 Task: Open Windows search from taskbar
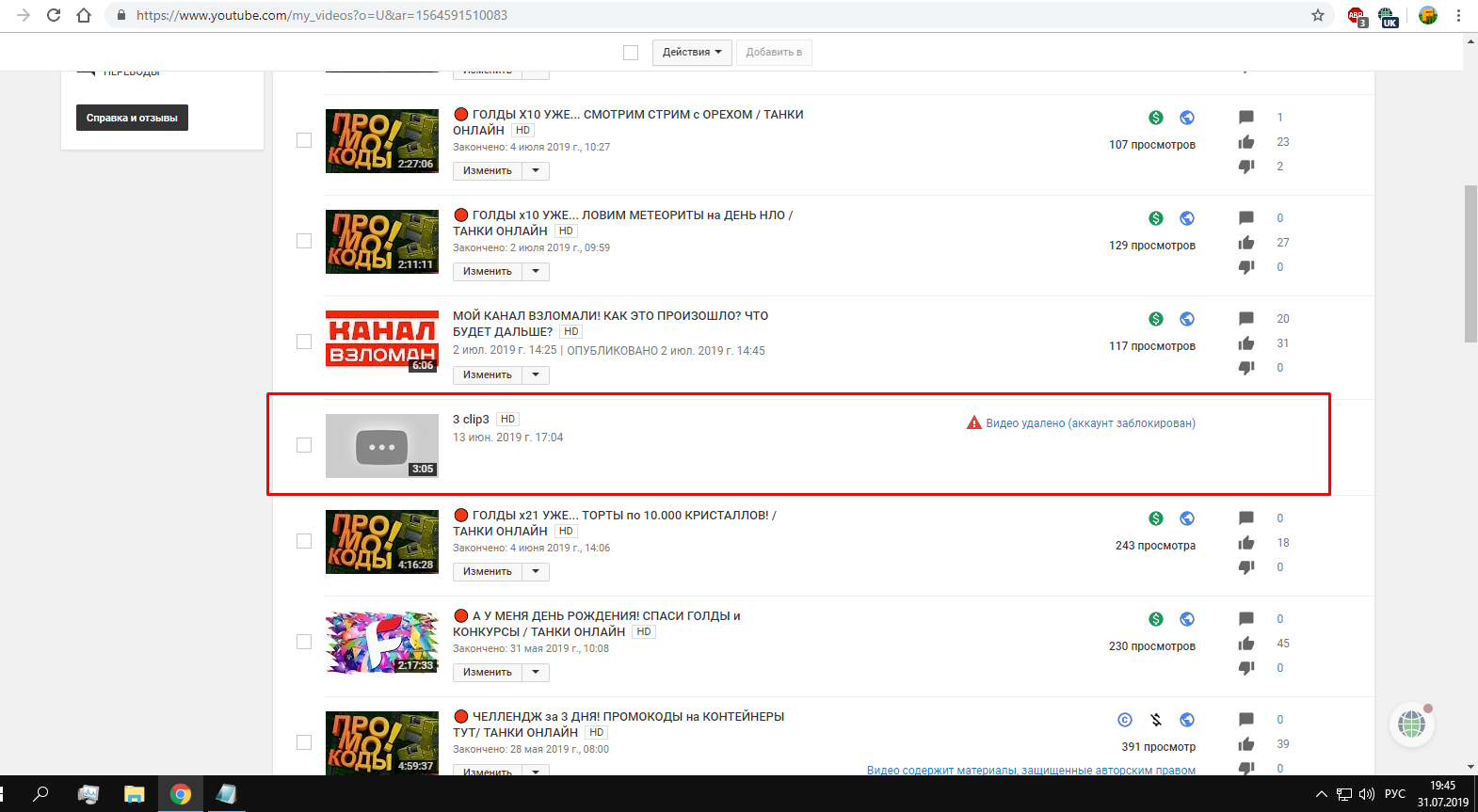pyautogui.click(x=40, y=794)
